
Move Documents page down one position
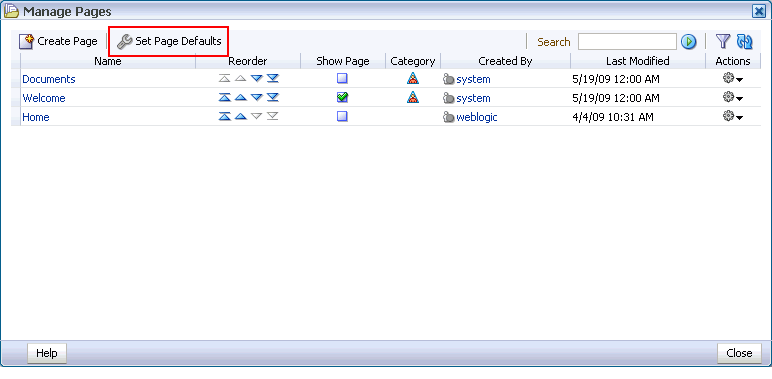click(256, 78)
